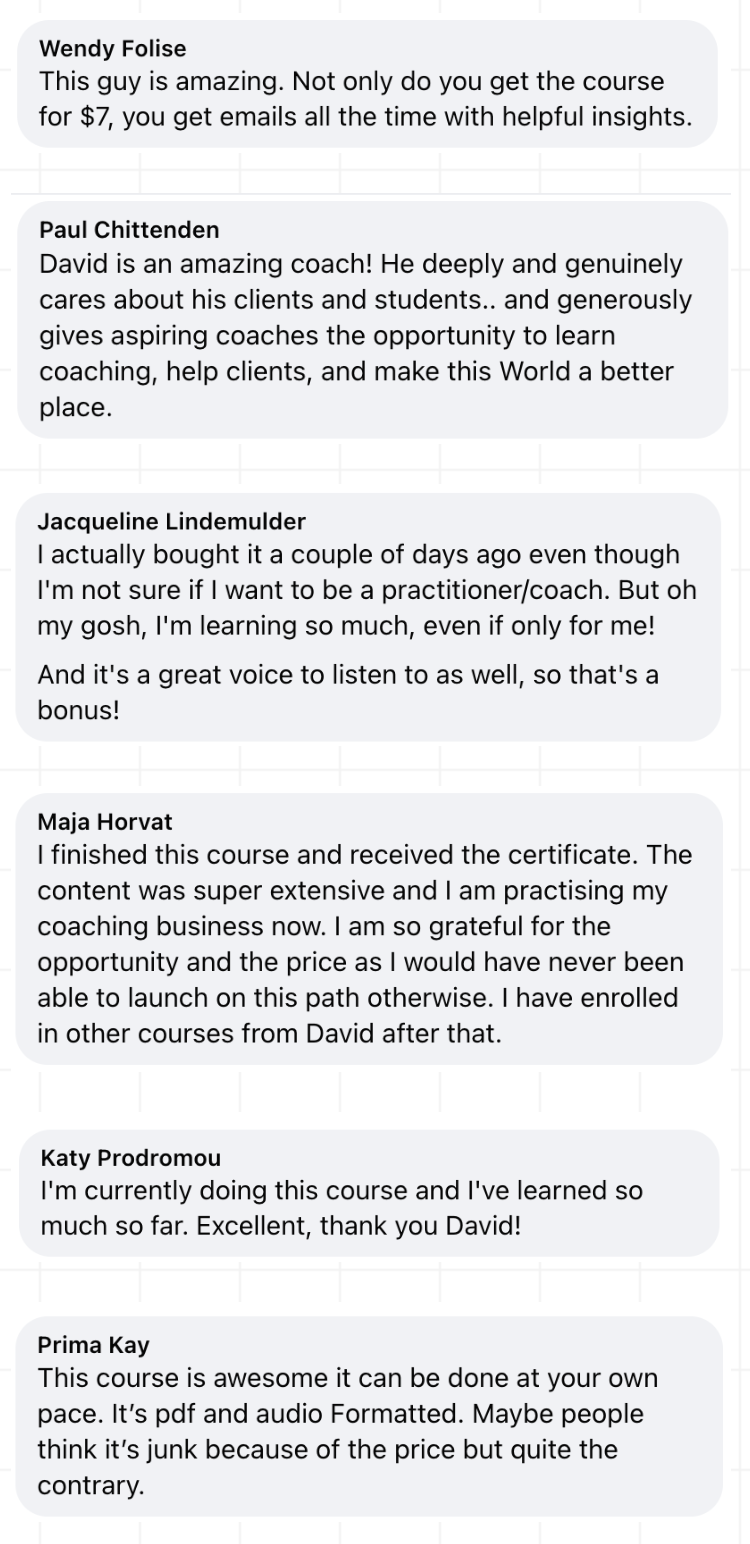This screenshot has height=1544, width=750.
Task: Open Katy Prodromou's name link
Action: (131, 1157)
